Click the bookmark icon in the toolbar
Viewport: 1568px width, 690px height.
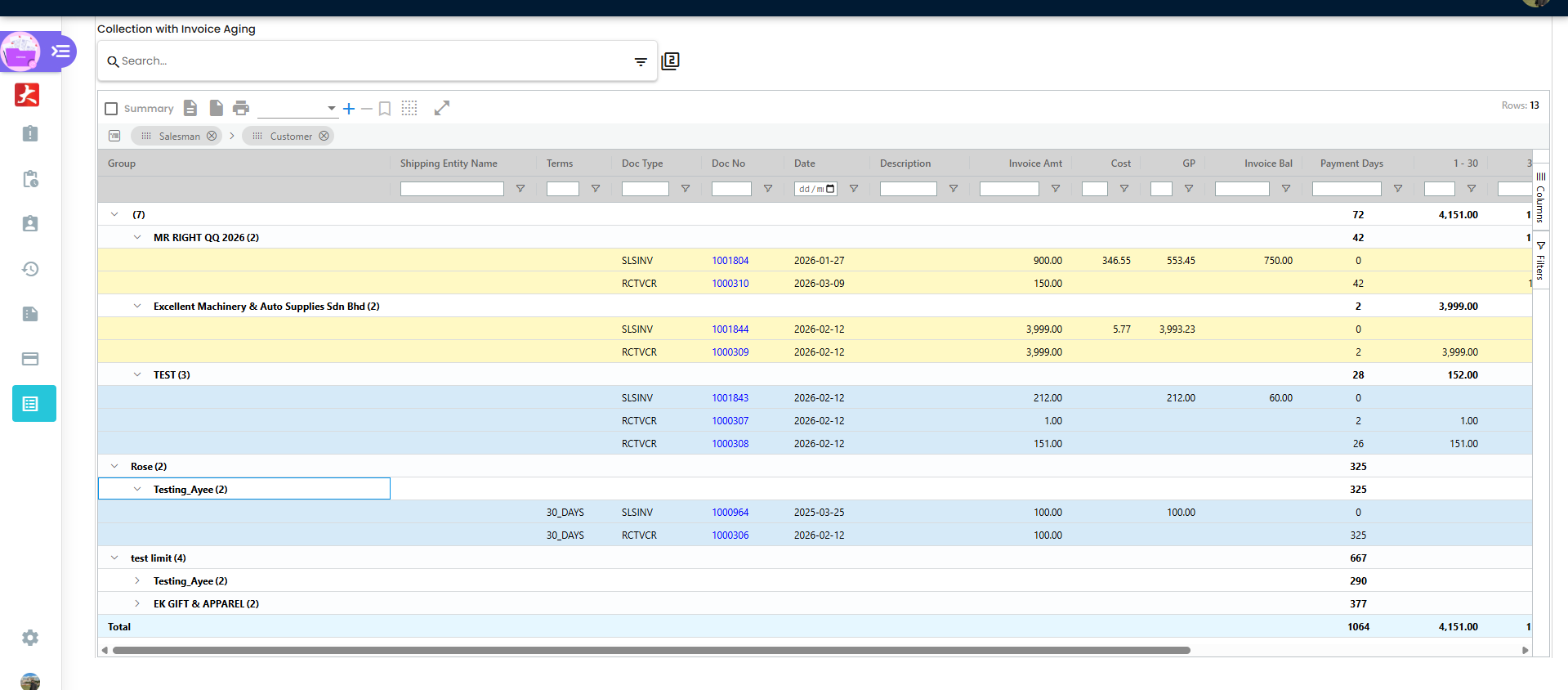click(x=385, y=109)
